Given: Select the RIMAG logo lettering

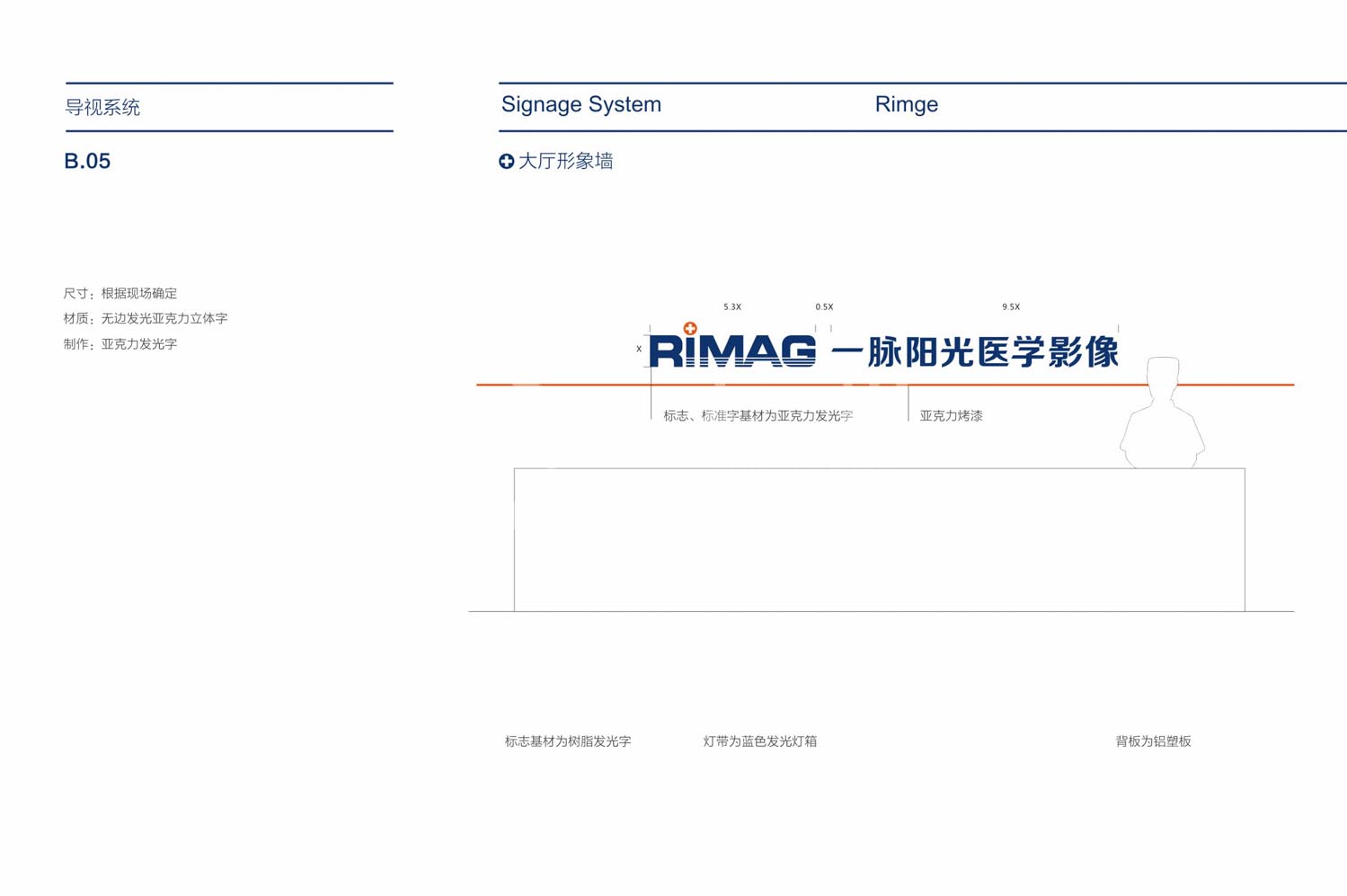Looking at the screenshot, I should point(732,350).
